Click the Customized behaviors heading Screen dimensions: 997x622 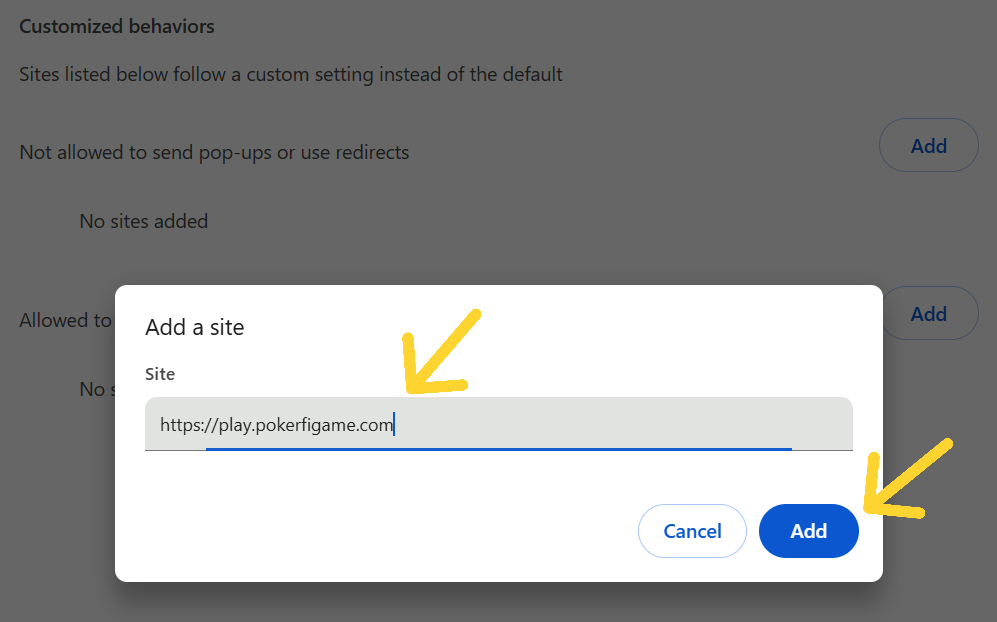(117, 27)
